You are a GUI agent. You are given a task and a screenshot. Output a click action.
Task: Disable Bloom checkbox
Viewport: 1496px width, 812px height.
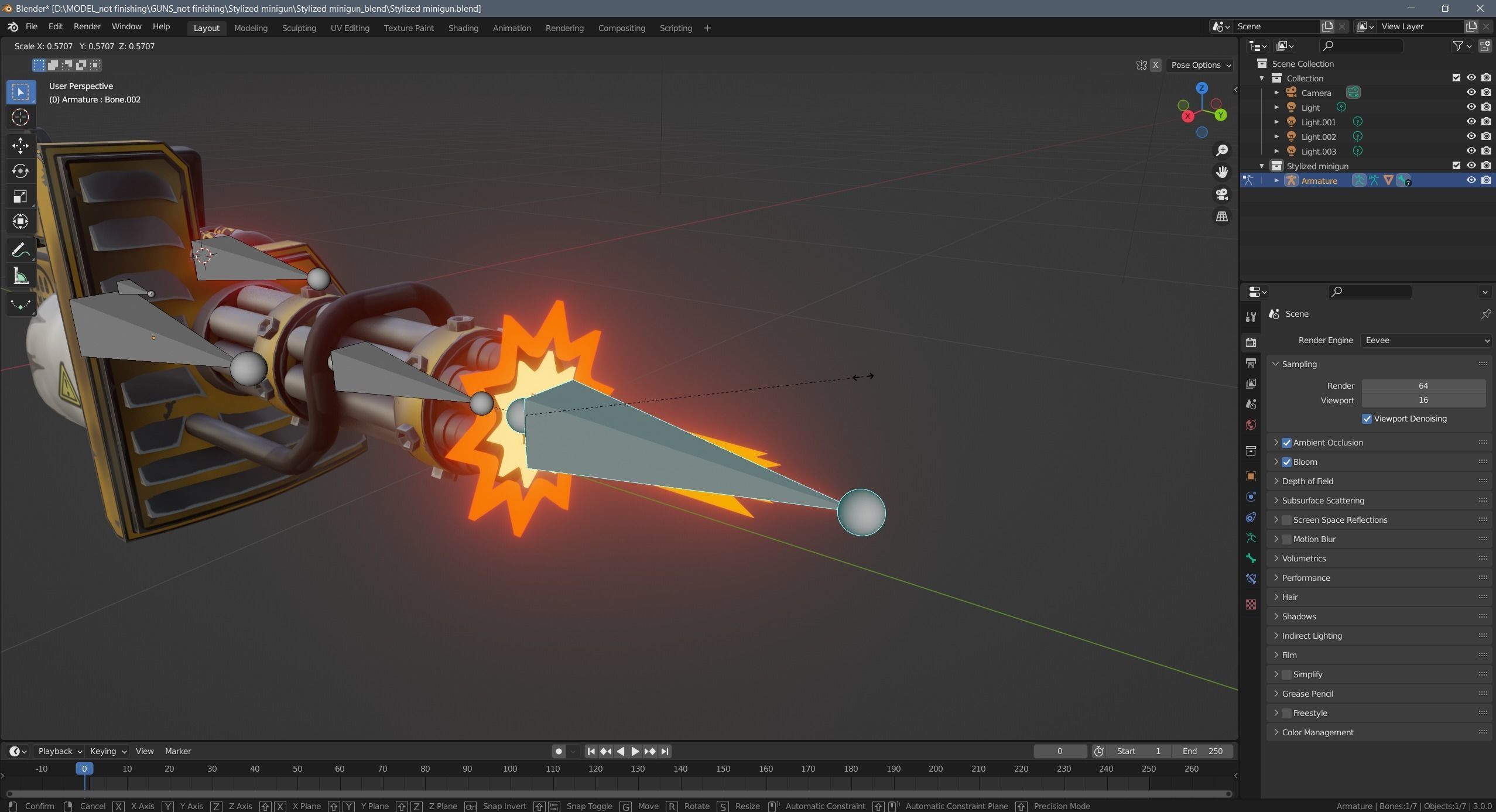tap(1286, 462)
